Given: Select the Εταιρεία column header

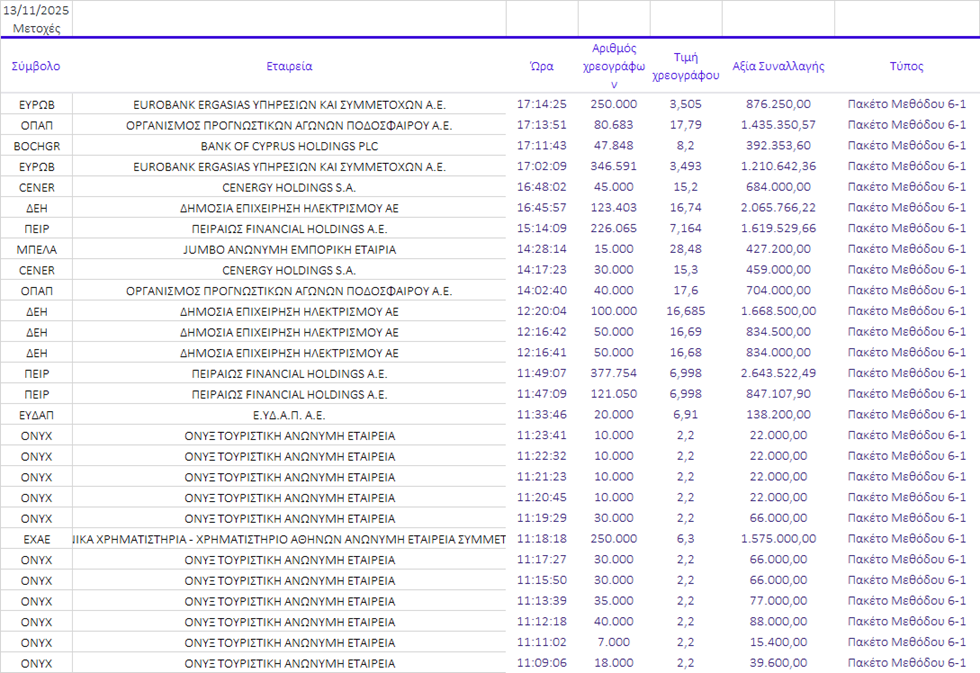Looking at the screenshot, I should pyautogui.click(x=289, y=66).
